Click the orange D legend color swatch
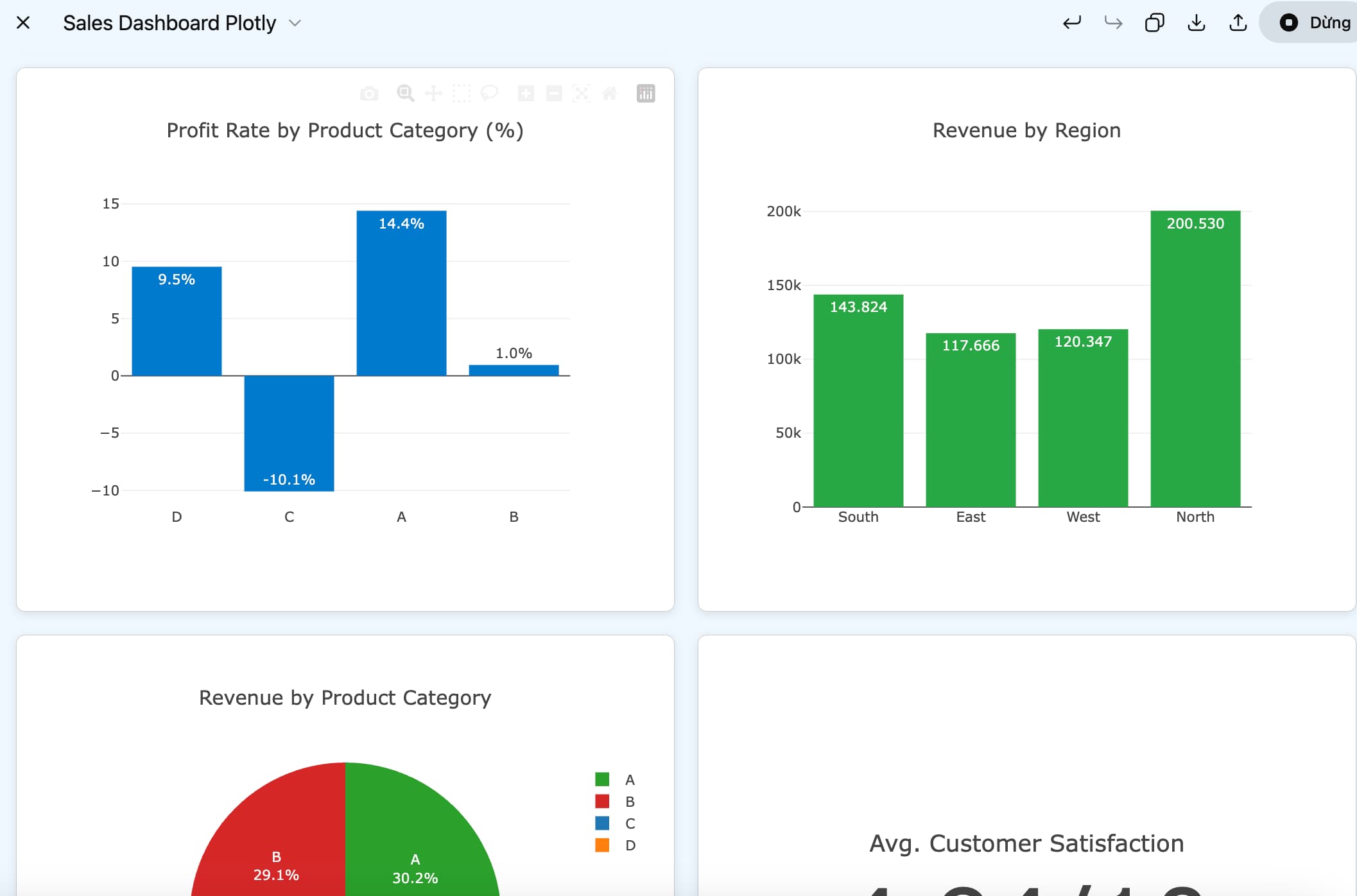Image resolution: width=1357 pixels, height=896 pixels. click(602, 845)
